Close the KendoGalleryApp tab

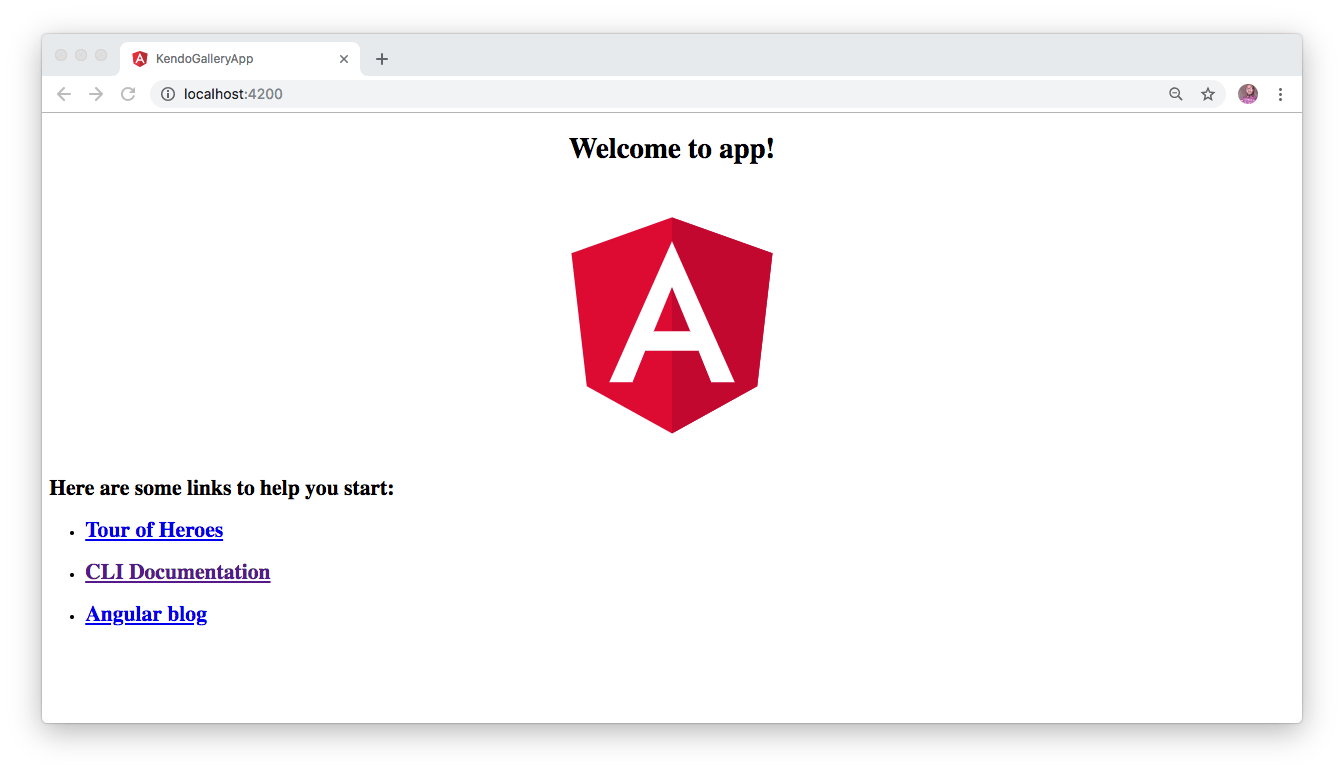click(x=344, y=59)
